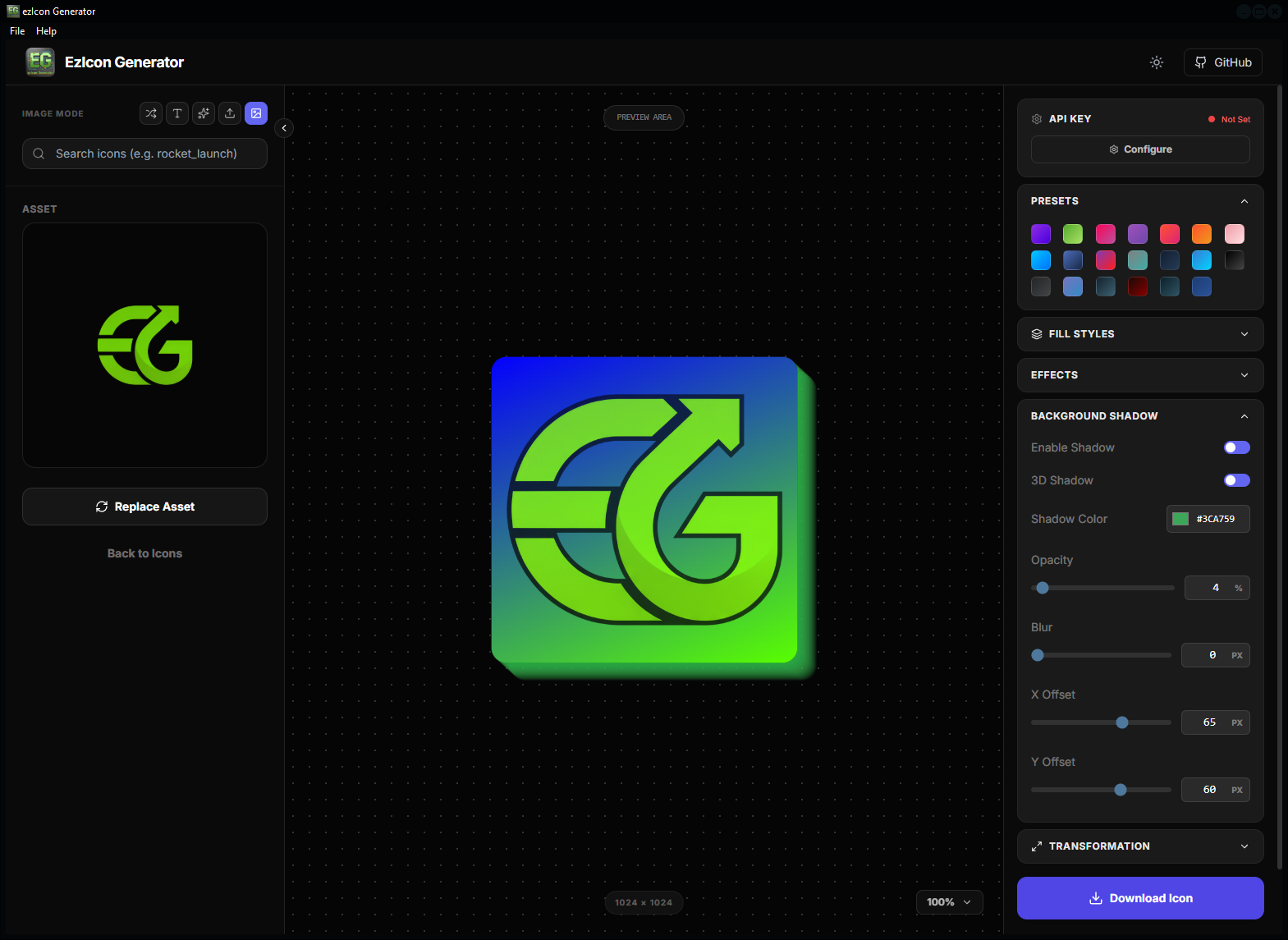Apply the pale pink preset swatch
This screenshot has height=940, width=1288.
[x=1235, y=234]
